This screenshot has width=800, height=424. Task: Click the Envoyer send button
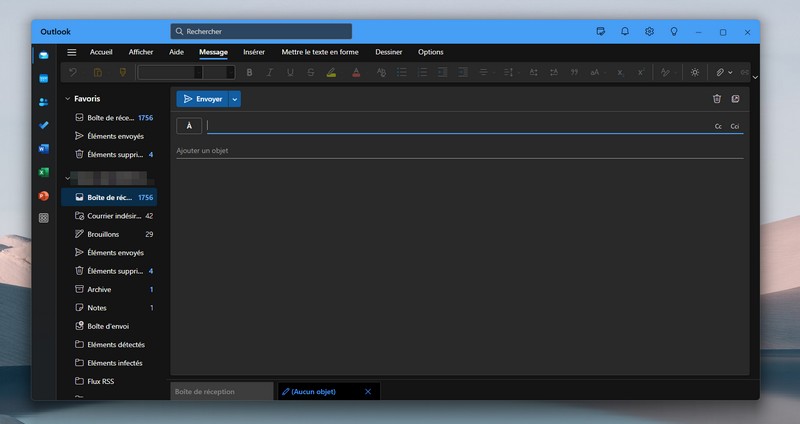click(202, 99)
